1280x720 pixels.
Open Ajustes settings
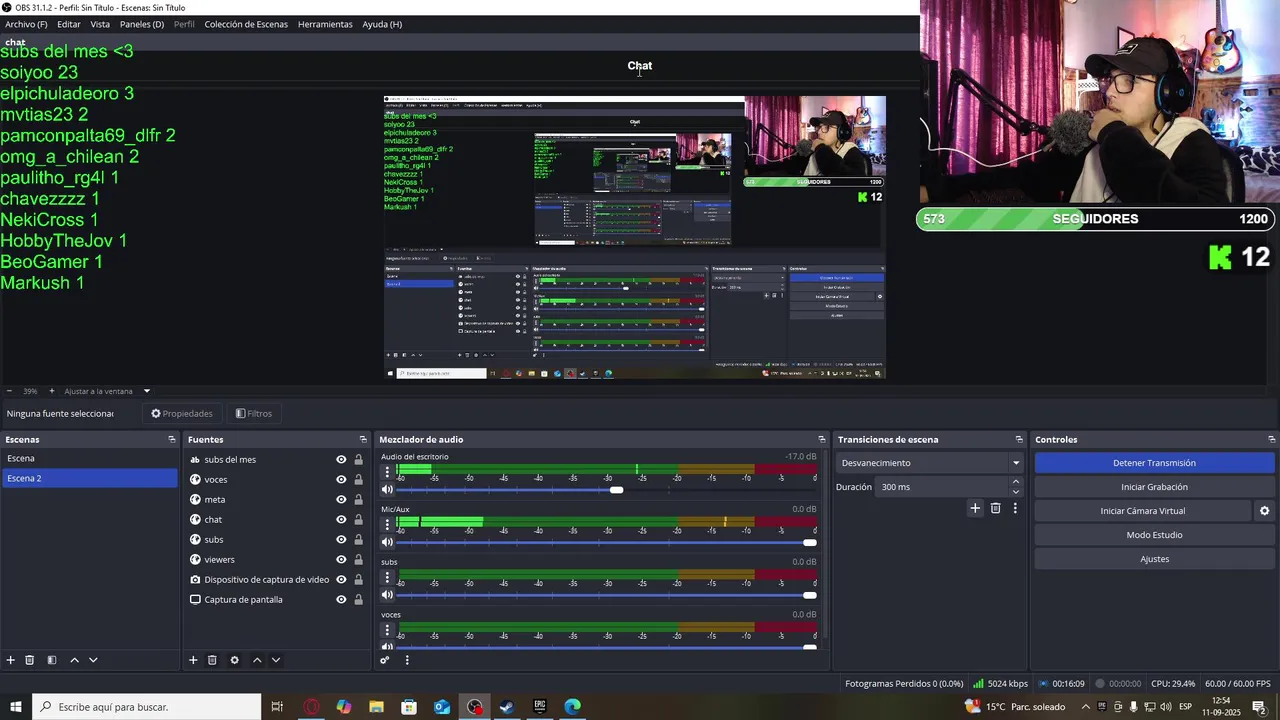[1154, 559]
